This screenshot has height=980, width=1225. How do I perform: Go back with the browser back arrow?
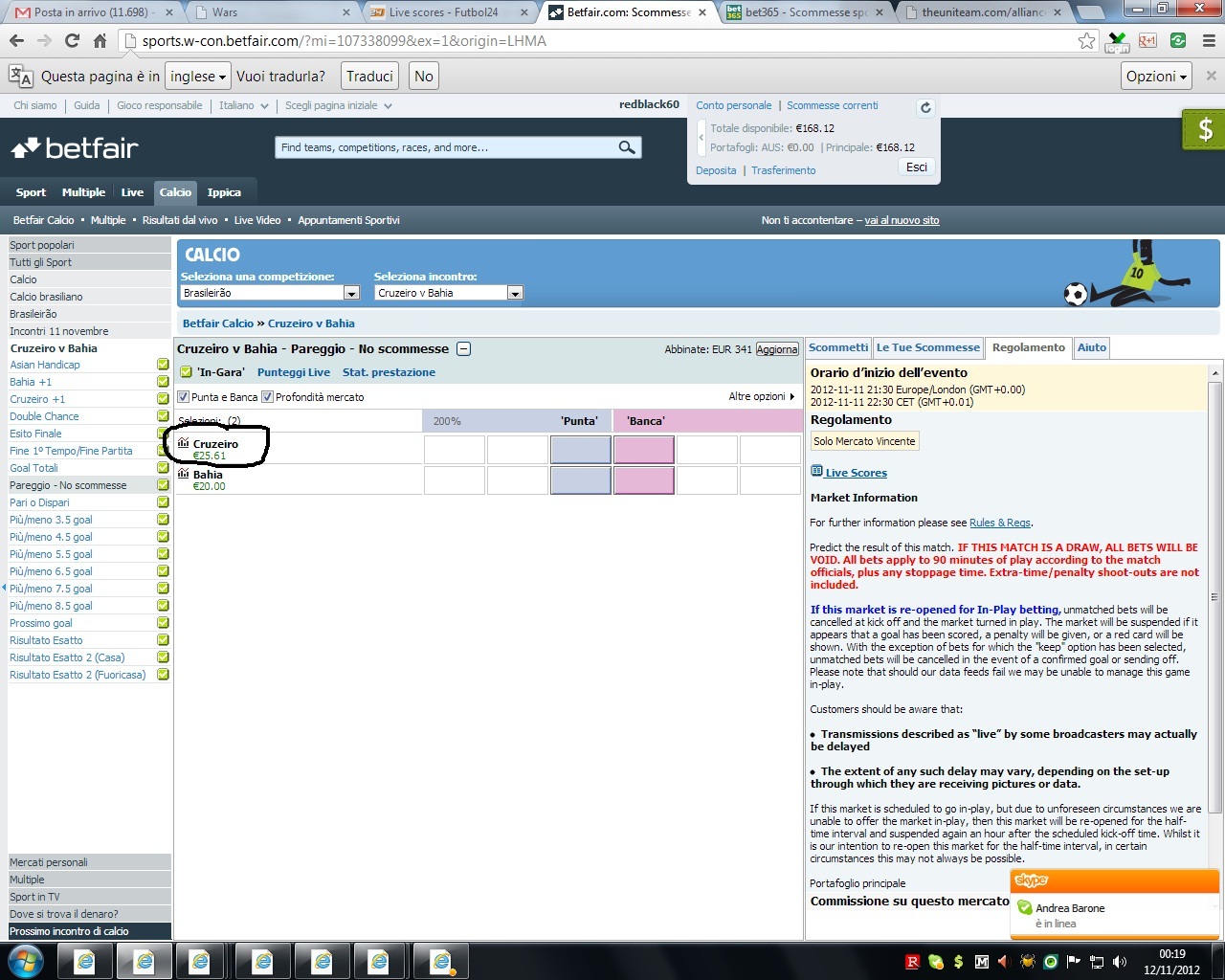pos(16,40)
